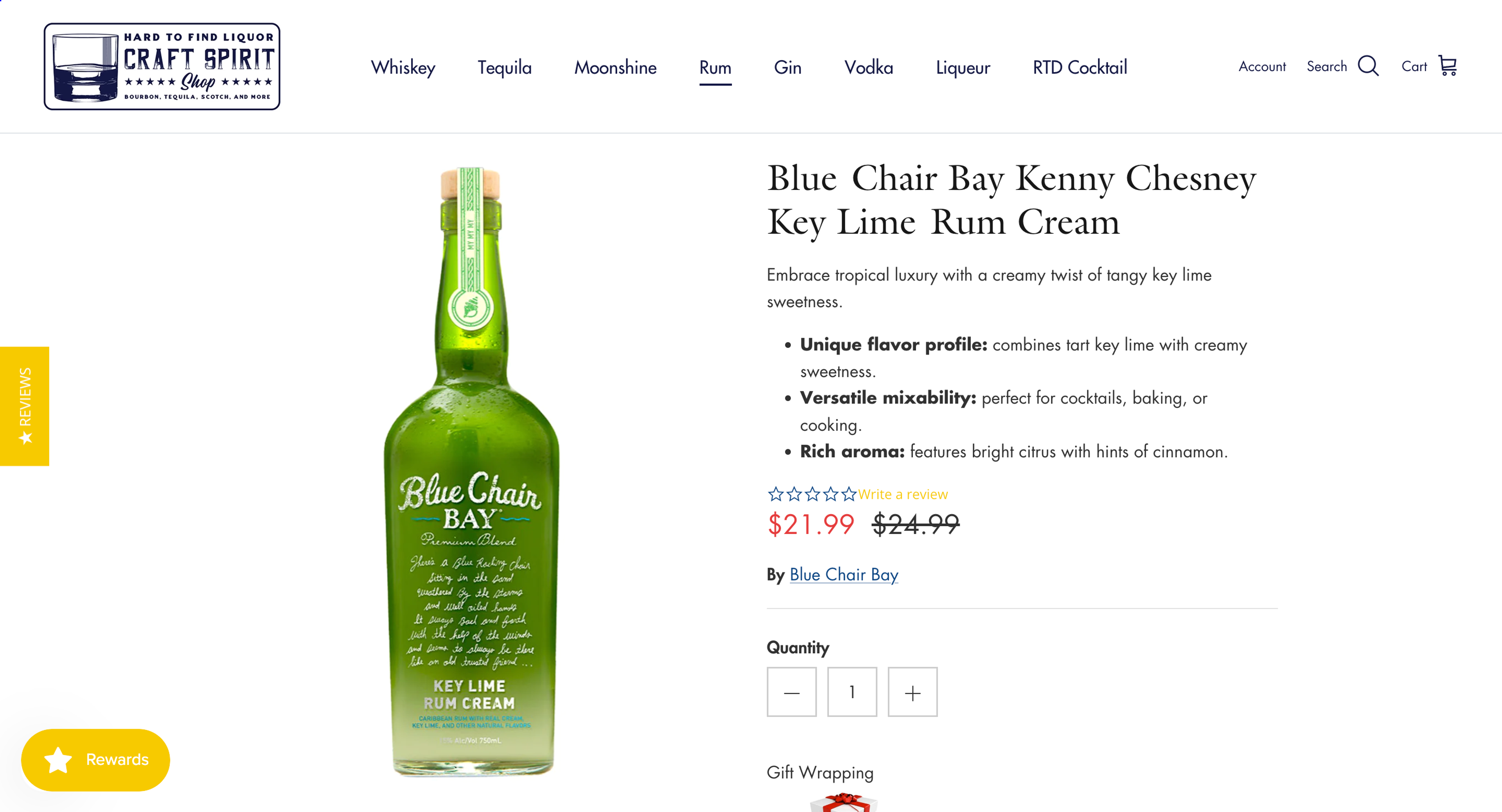The height and width of the screenshot is (812, 1502).
Task: Open the Tequila menu item
Action: pos(504,68)
